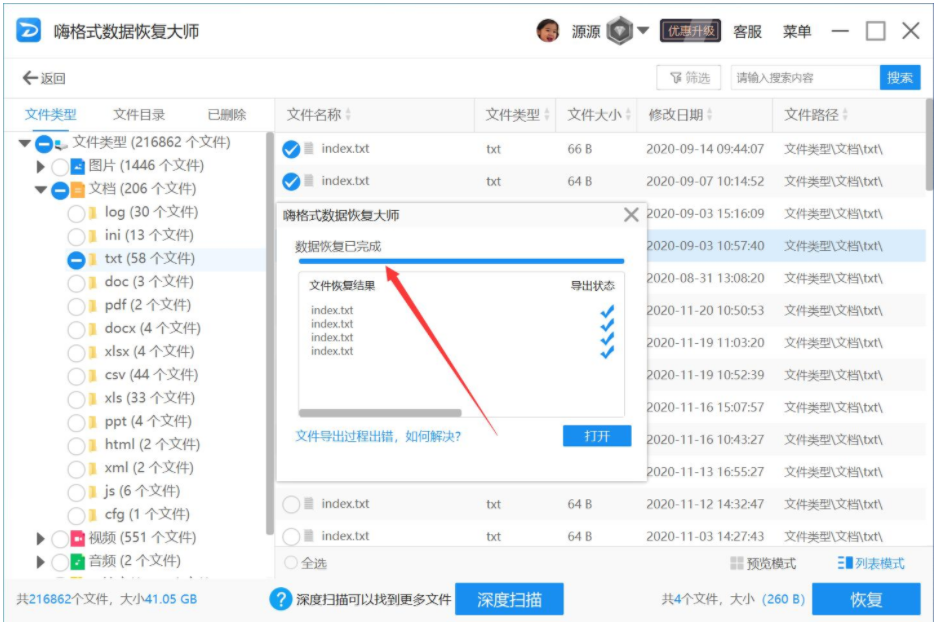This screenshot has height=636, width=938.
Task: Click the deep scan help question icon
Action: [281, 600]
